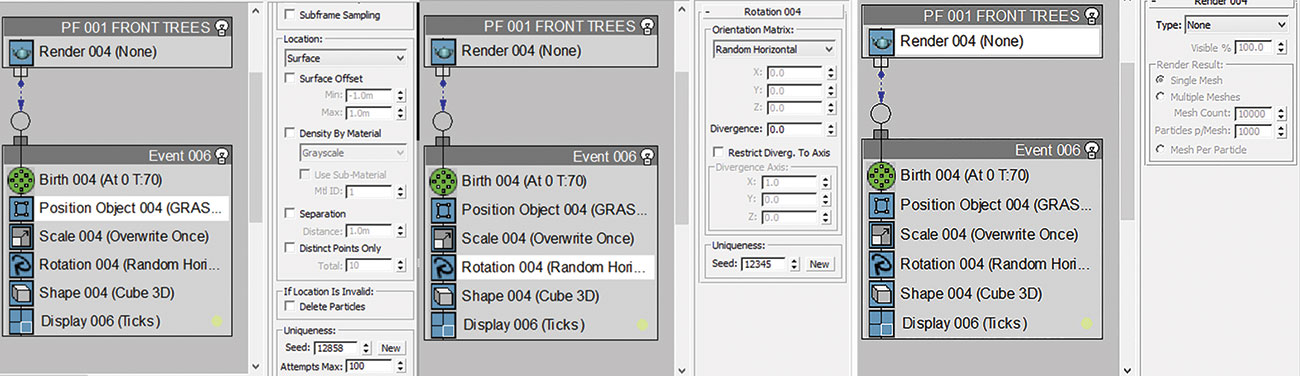Click Seed 12345 spinner arrows
Screen dimensions: 1300x376
click(x=795, y=264)
